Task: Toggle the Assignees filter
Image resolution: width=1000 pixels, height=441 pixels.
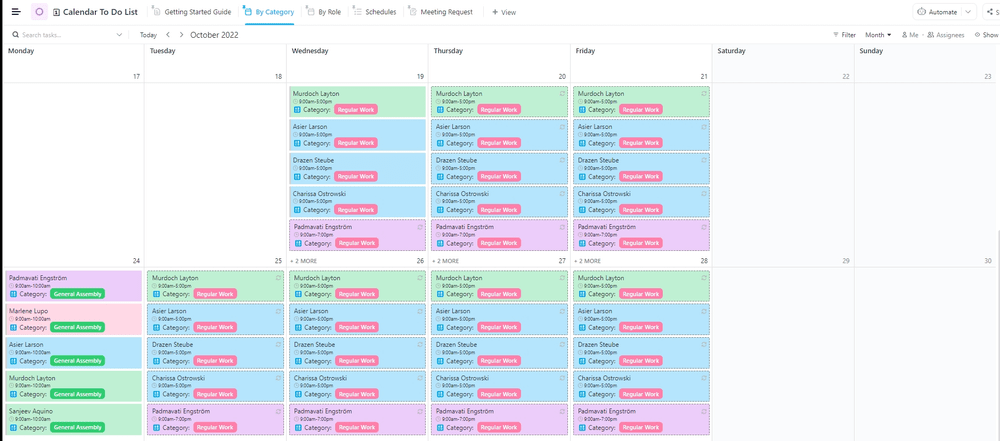Action: click(946, 35)
